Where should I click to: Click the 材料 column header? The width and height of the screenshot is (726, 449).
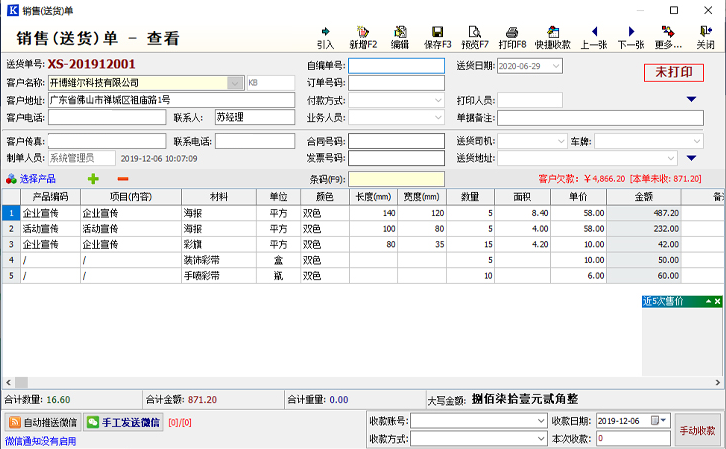point(219,197)
